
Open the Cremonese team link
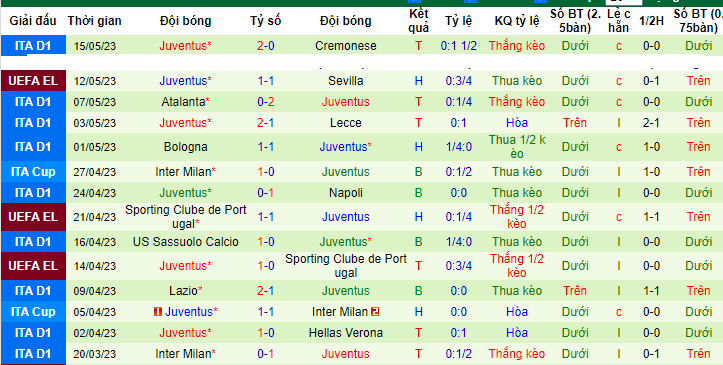point(346,46)
